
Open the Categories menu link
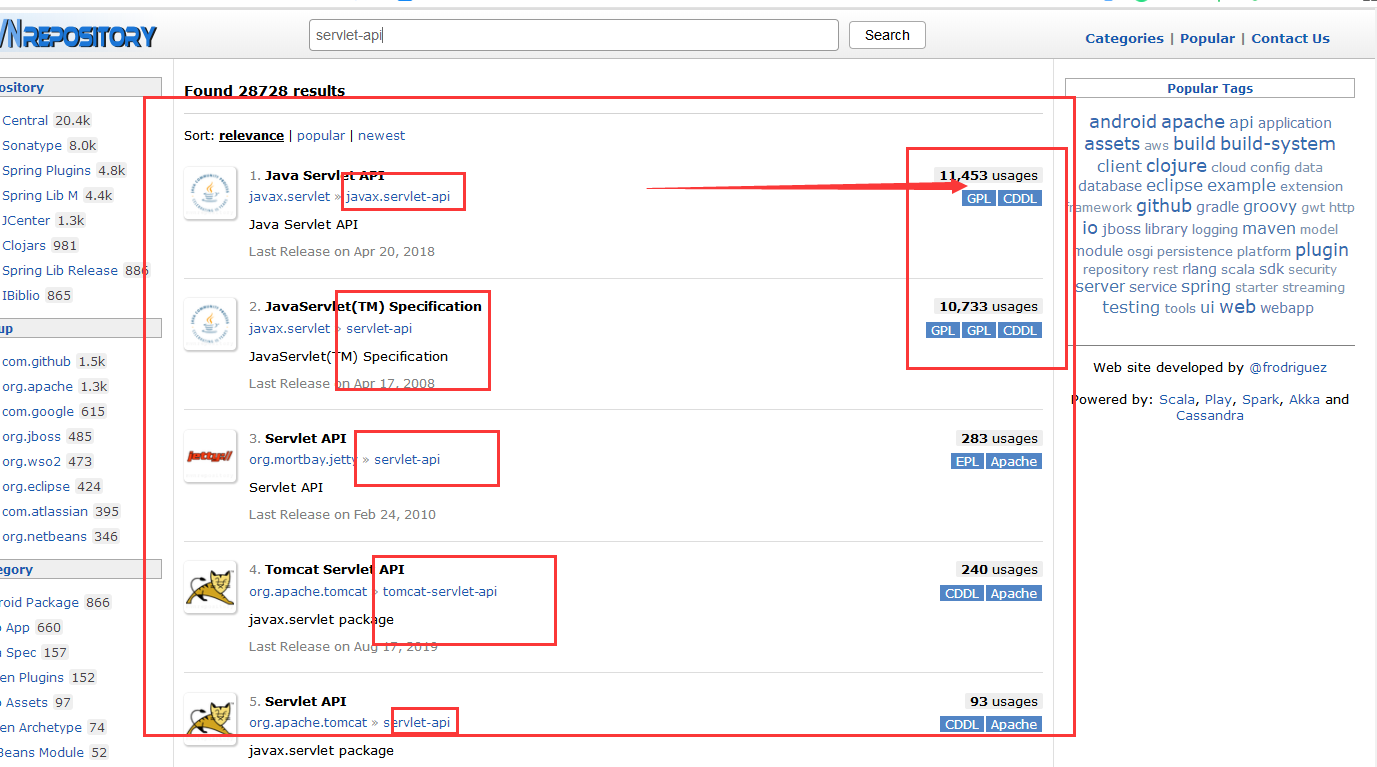[1124, 38]
